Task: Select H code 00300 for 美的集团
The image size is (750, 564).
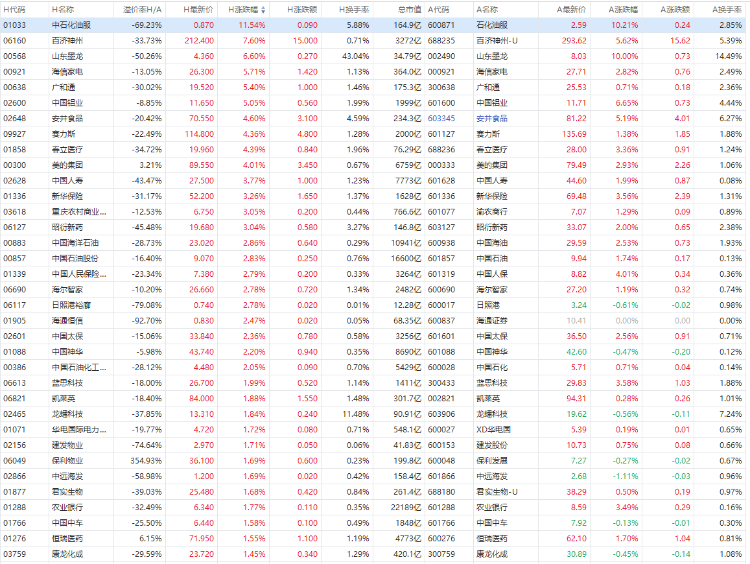Action: pos(14,164)
